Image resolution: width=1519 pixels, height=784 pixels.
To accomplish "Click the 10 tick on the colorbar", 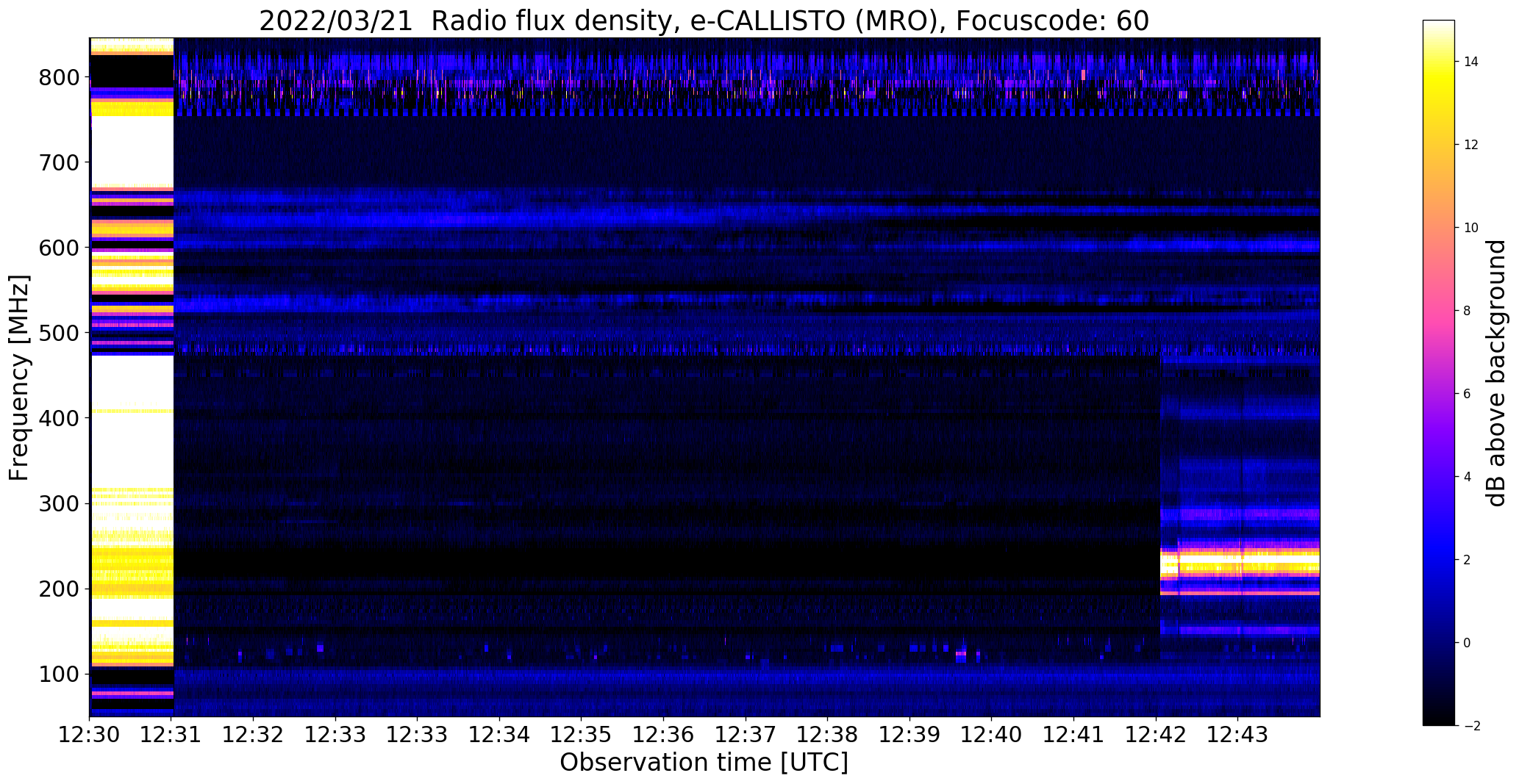I will click(1470, 228).
